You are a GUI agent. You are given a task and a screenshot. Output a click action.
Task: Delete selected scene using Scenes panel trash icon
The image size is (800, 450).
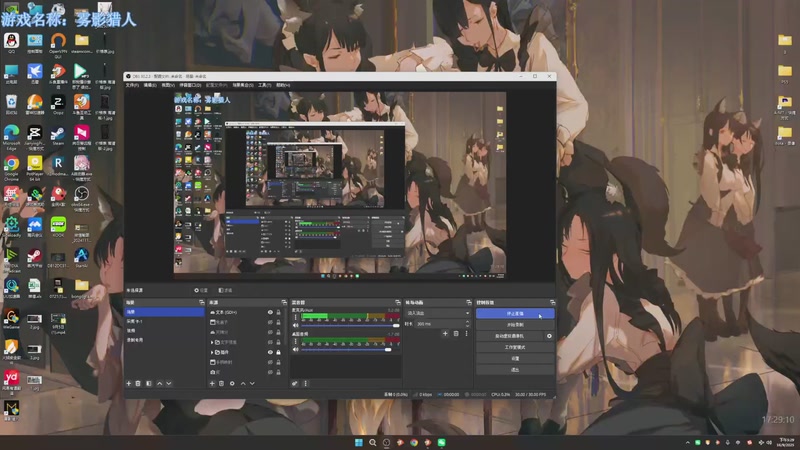click(138, 383)
